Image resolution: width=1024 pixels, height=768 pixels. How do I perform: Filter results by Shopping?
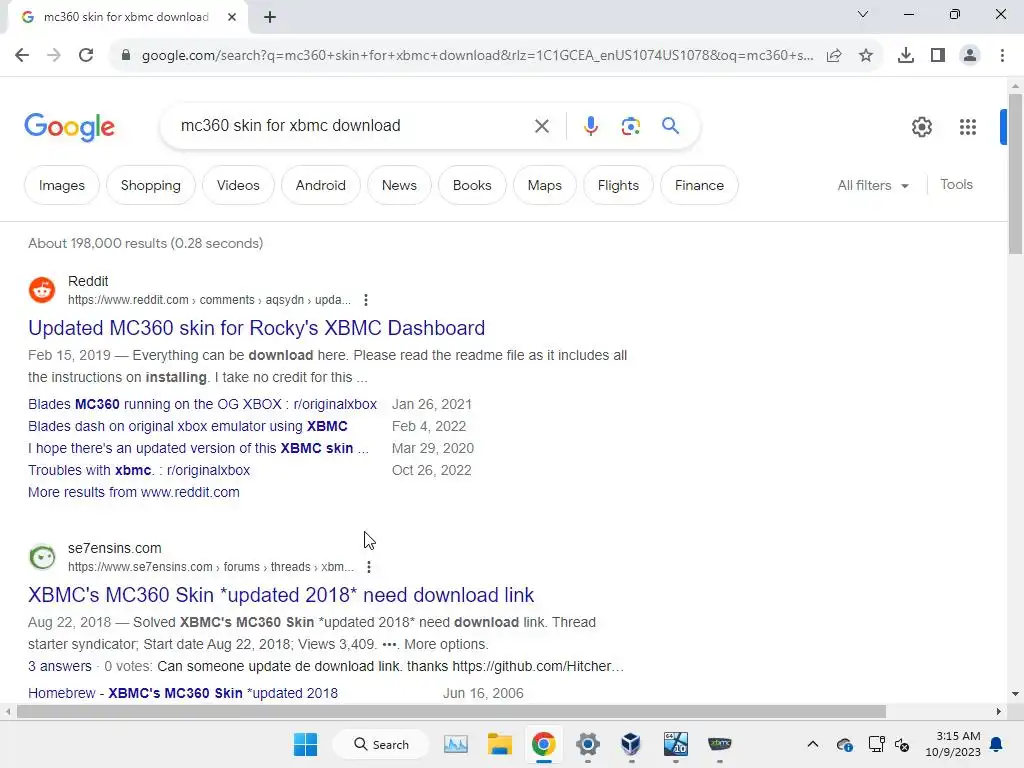150,185
